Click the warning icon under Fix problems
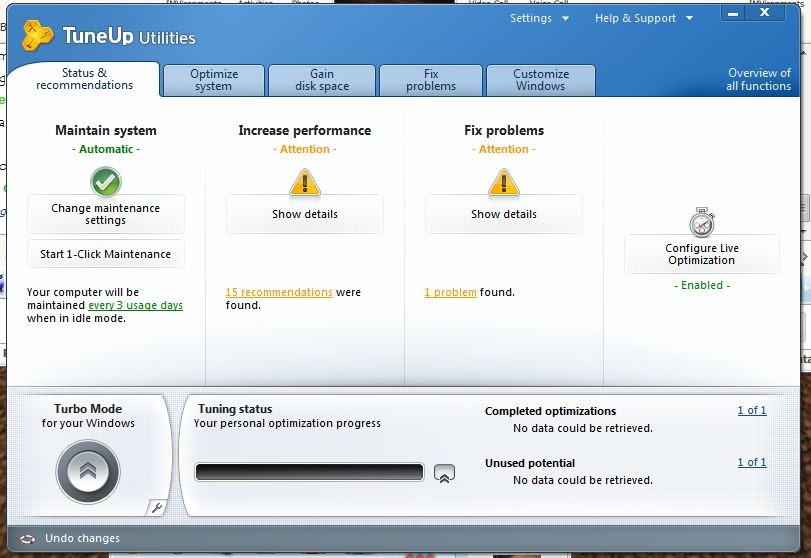The image size is (811, 558). pos(503,183)
